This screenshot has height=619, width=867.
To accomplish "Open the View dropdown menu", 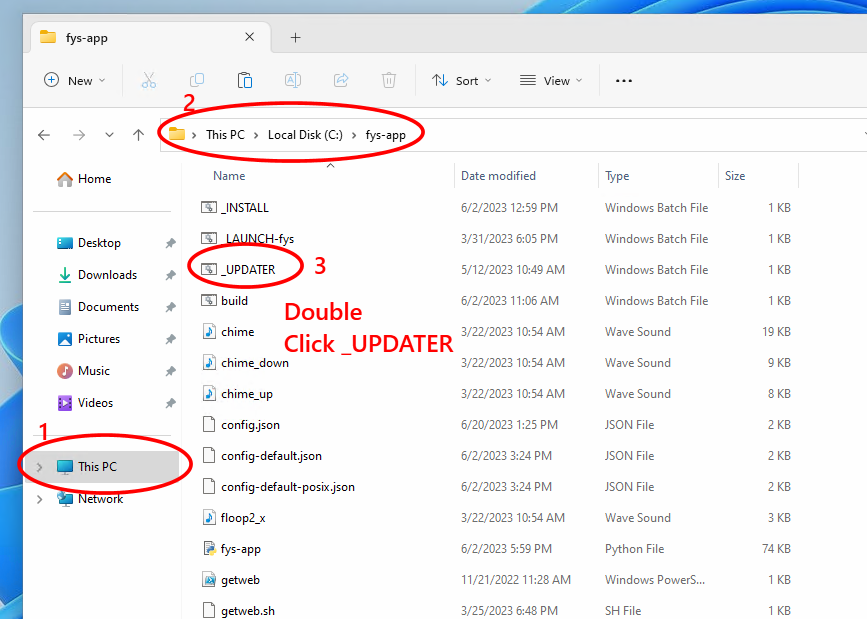I will point(551,81).
